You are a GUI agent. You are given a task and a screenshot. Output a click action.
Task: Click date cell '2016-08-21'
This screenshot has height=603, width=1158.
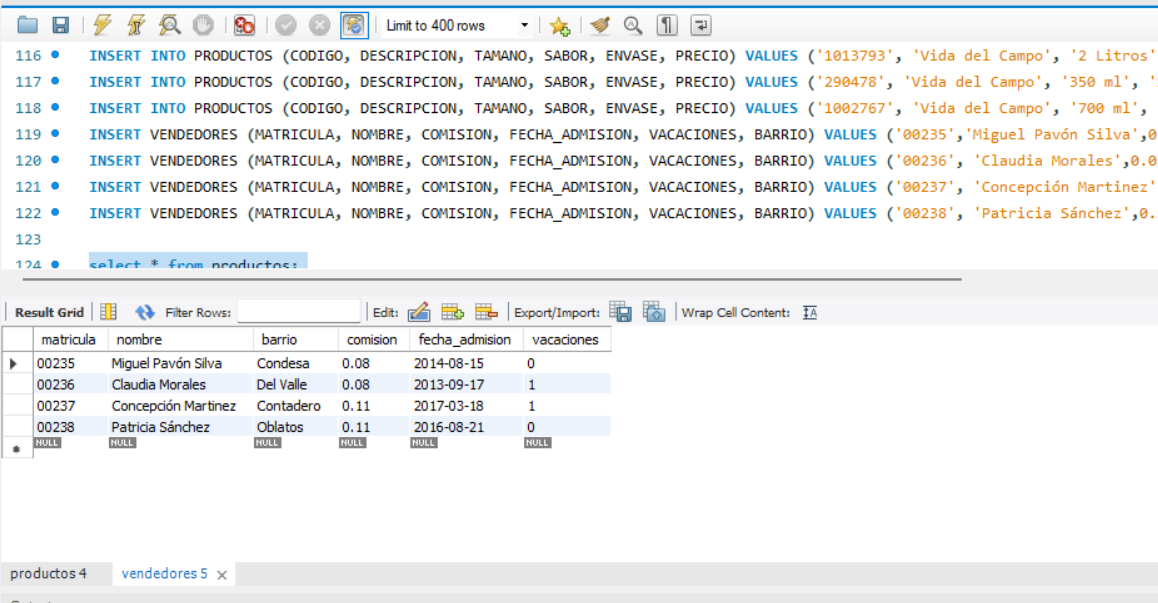tap(467, 427)
